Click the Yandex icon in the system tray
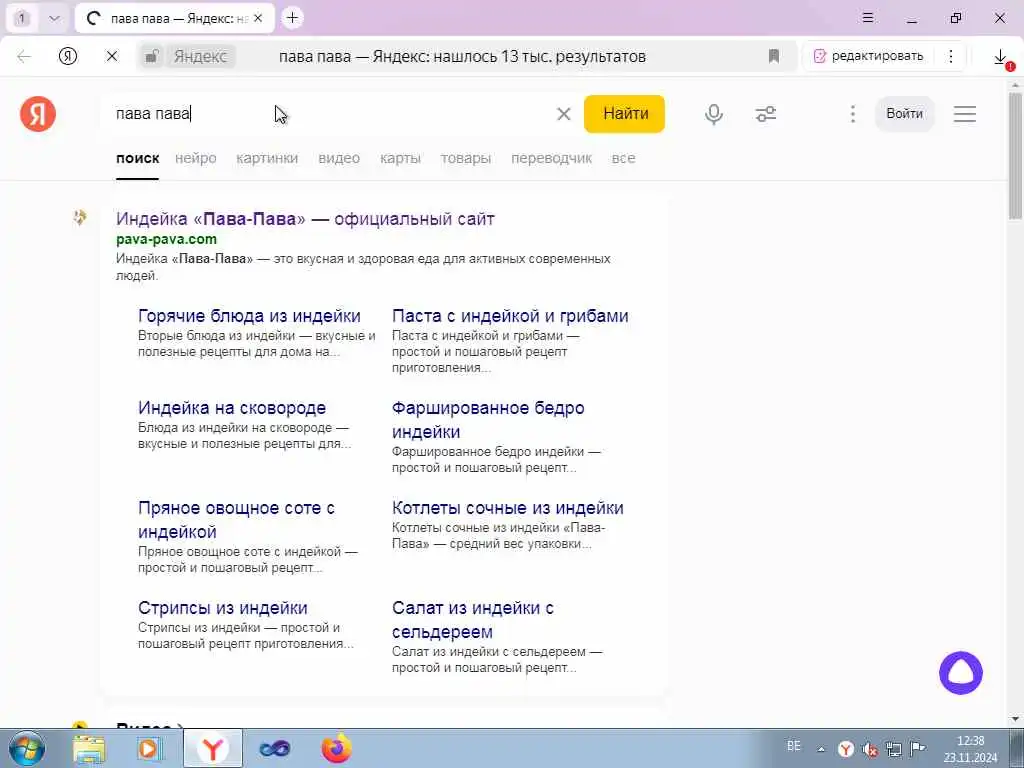The height and width of the screenshot is (768, 1024). point(846,749)
